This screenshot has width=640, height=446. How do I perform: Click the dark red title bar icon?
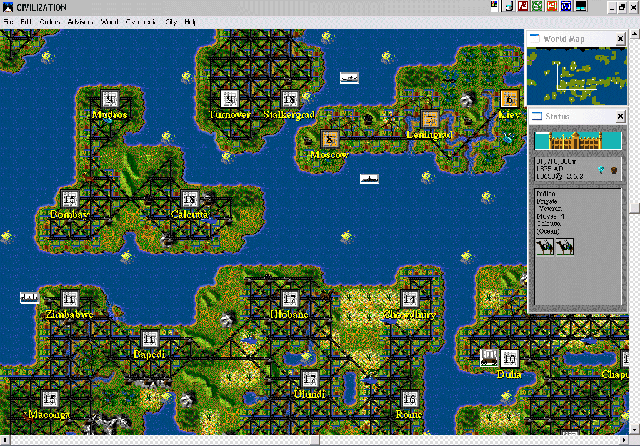point(523,6)
